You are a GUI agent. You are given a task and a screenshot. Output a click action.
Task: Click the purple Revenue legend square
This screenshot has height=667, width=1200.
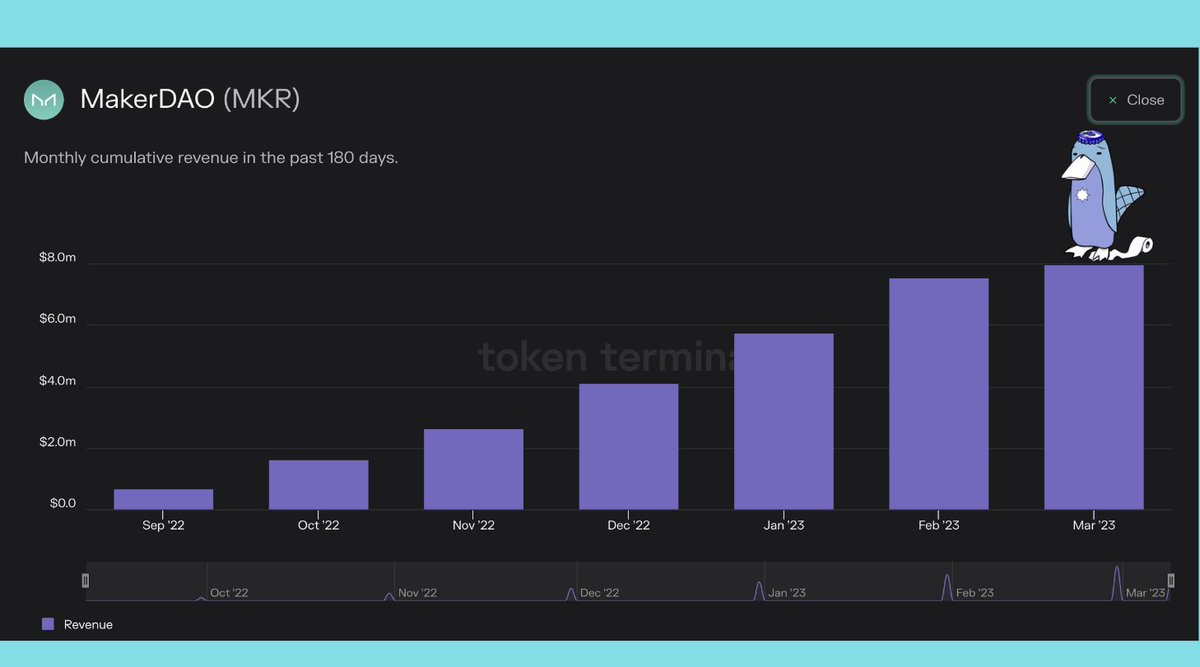pyautogui.click(x=46, y=623)
